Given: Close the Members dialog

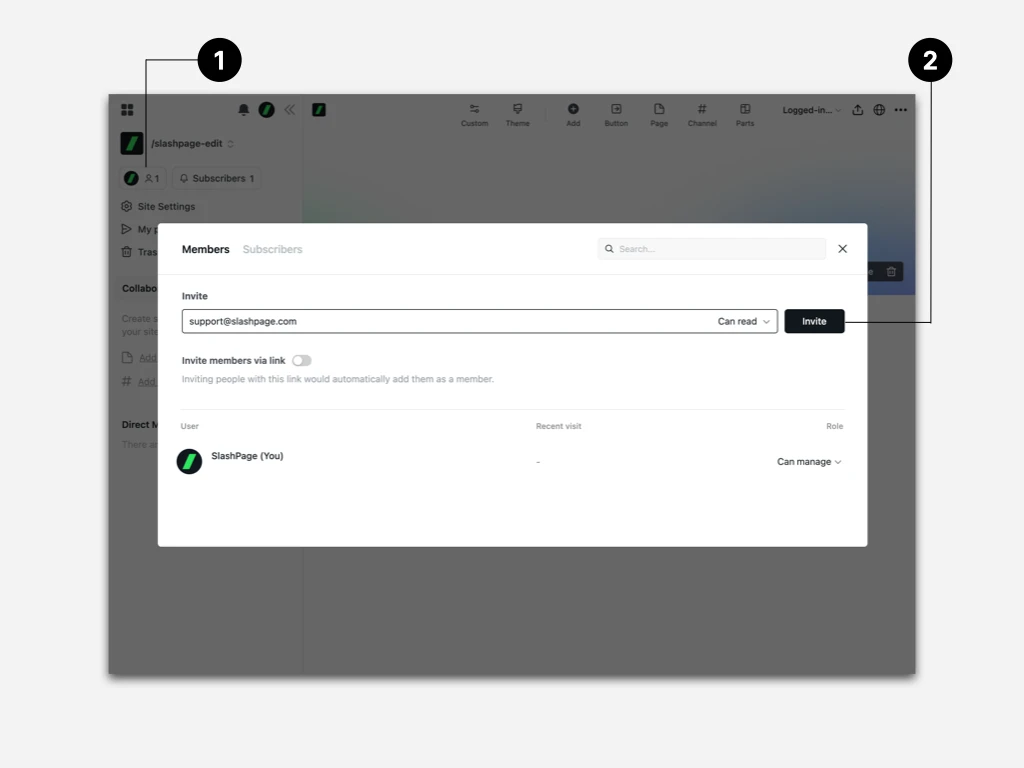Looking at the screenshot, I should pos(842,249).
